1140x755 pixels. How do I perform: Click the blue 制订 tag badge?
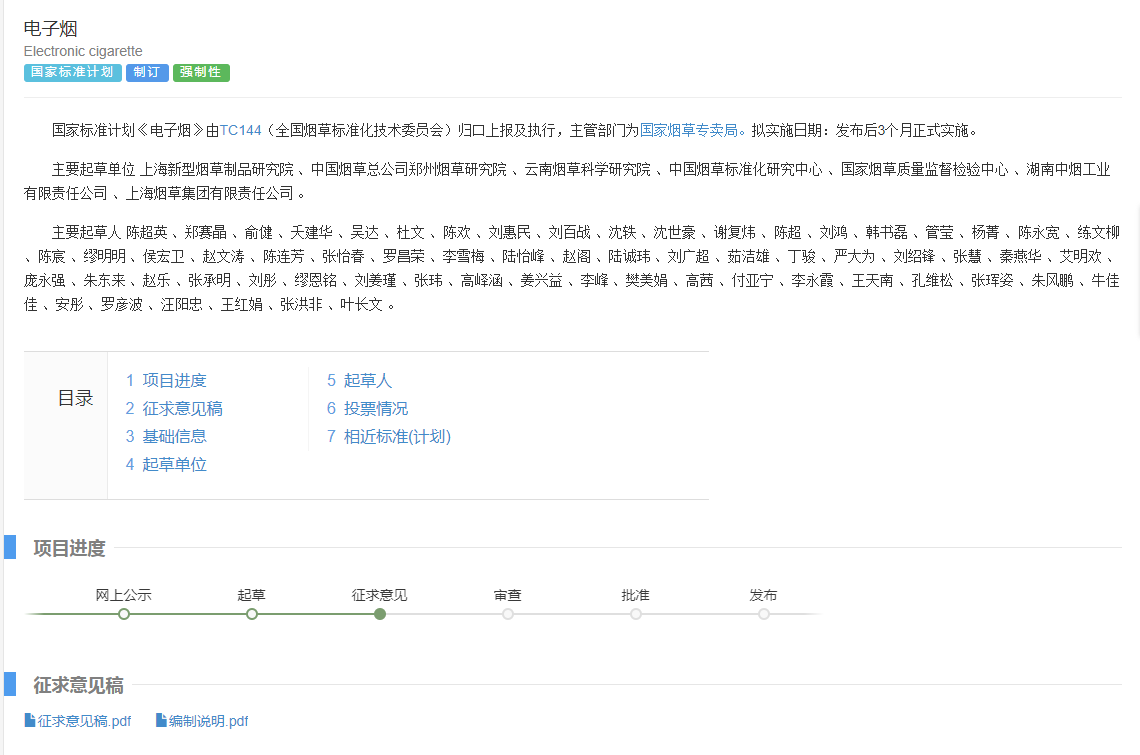pos(147,73)
